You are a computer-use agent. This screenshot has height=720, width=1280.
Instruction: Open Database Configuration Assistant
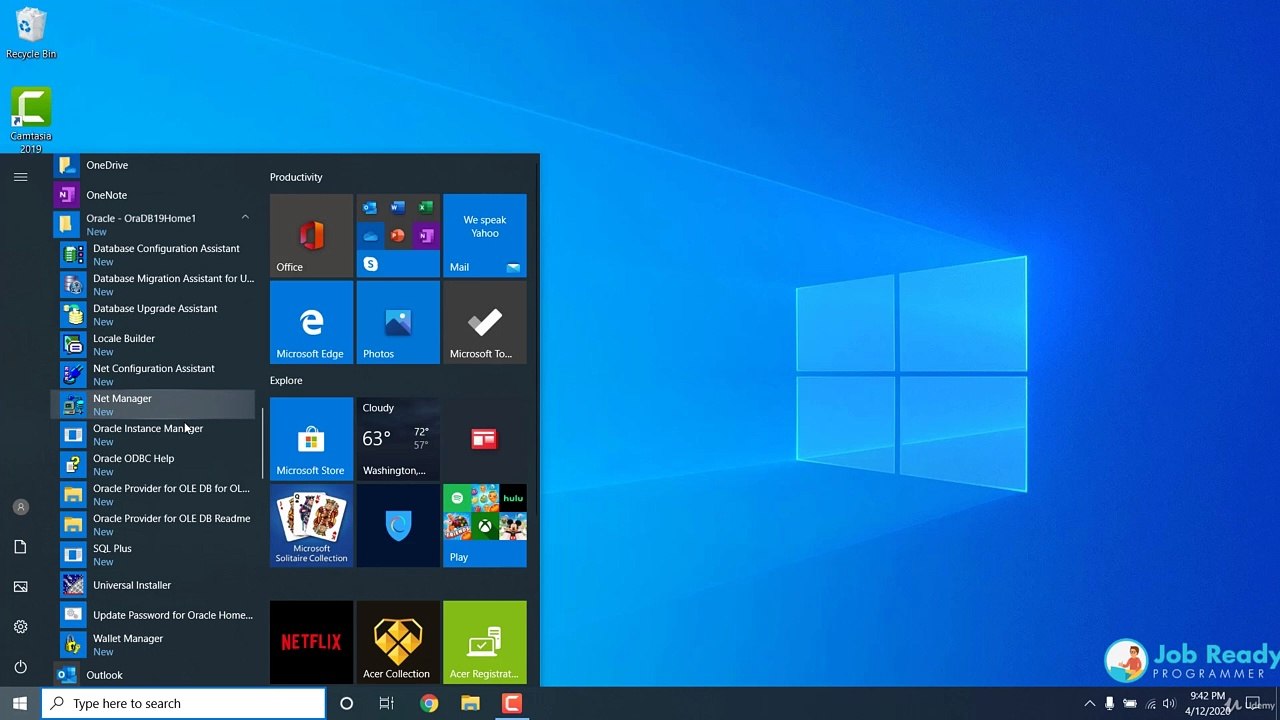pos(154,255)
